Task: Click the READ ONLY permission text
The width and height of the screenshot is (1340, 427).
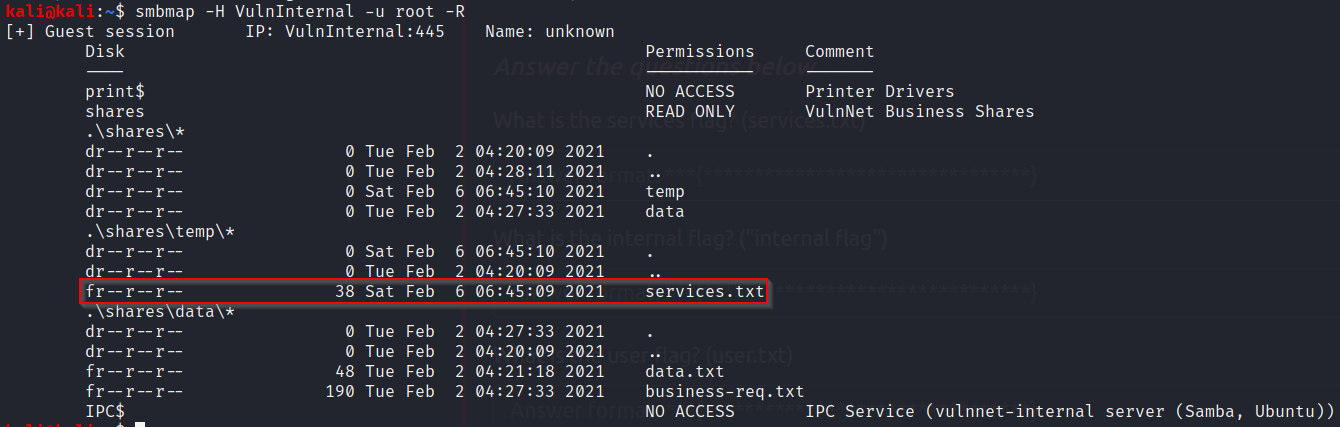Action: (x=690, y=112)
